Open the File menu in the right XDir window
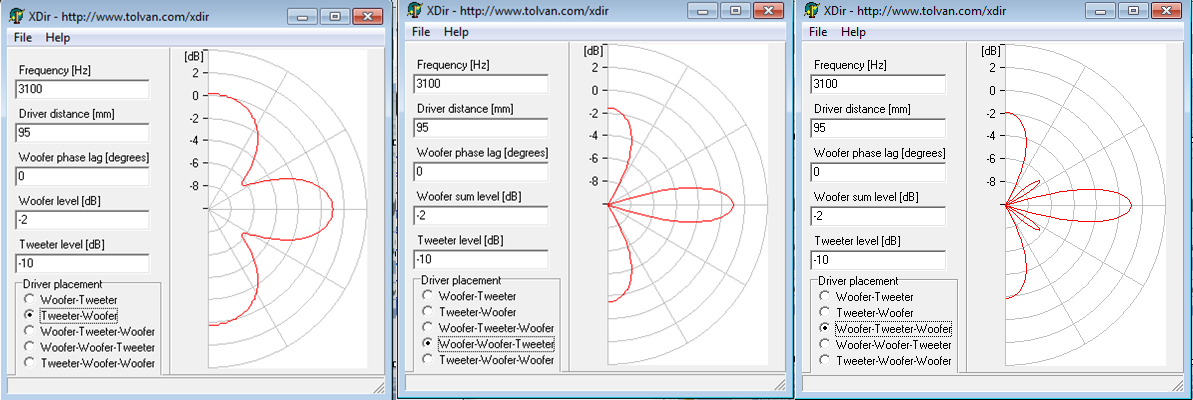 818,32
